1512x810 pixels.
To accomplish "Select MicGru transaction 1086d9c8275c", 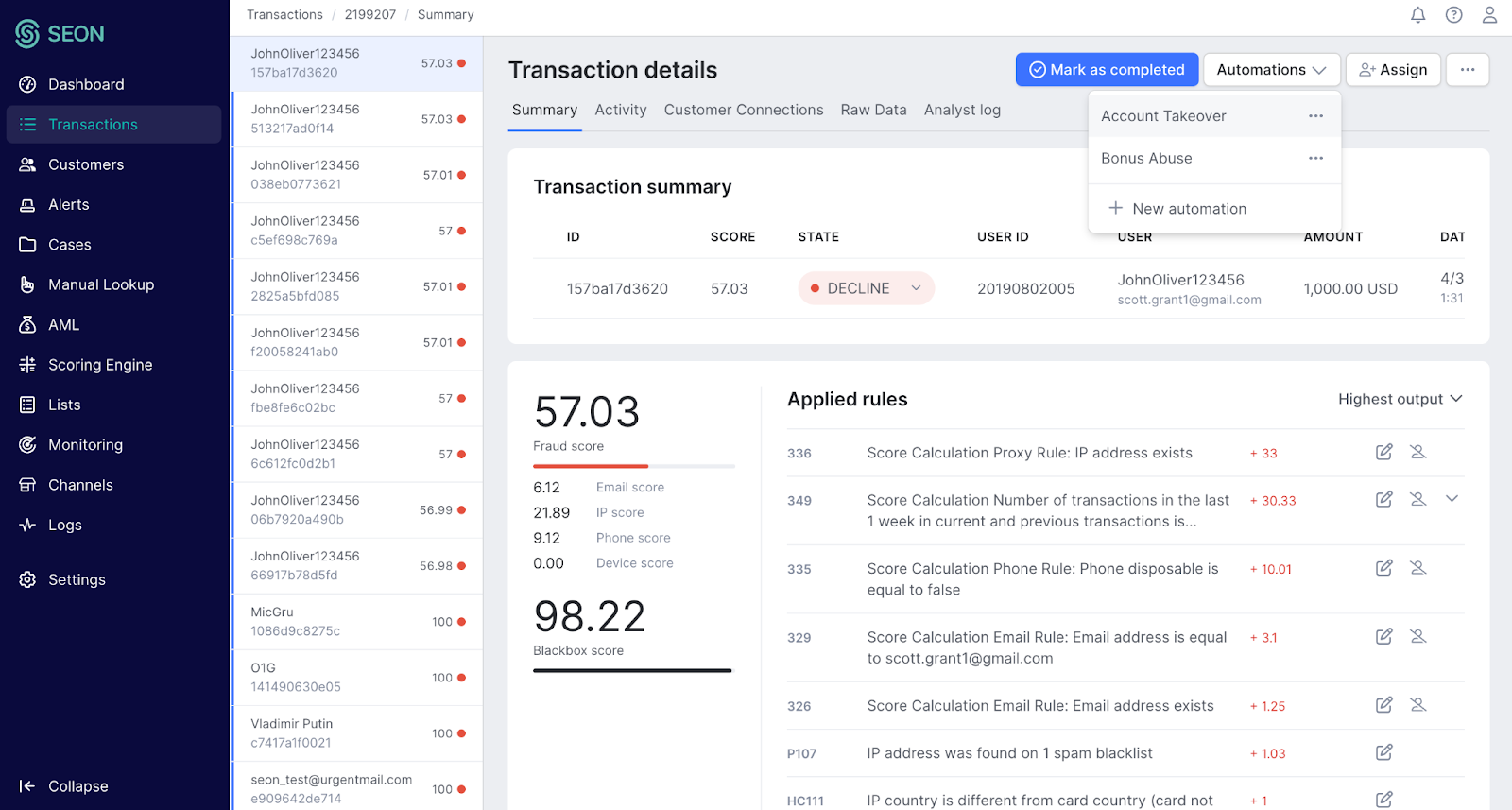I will point(357,622).
